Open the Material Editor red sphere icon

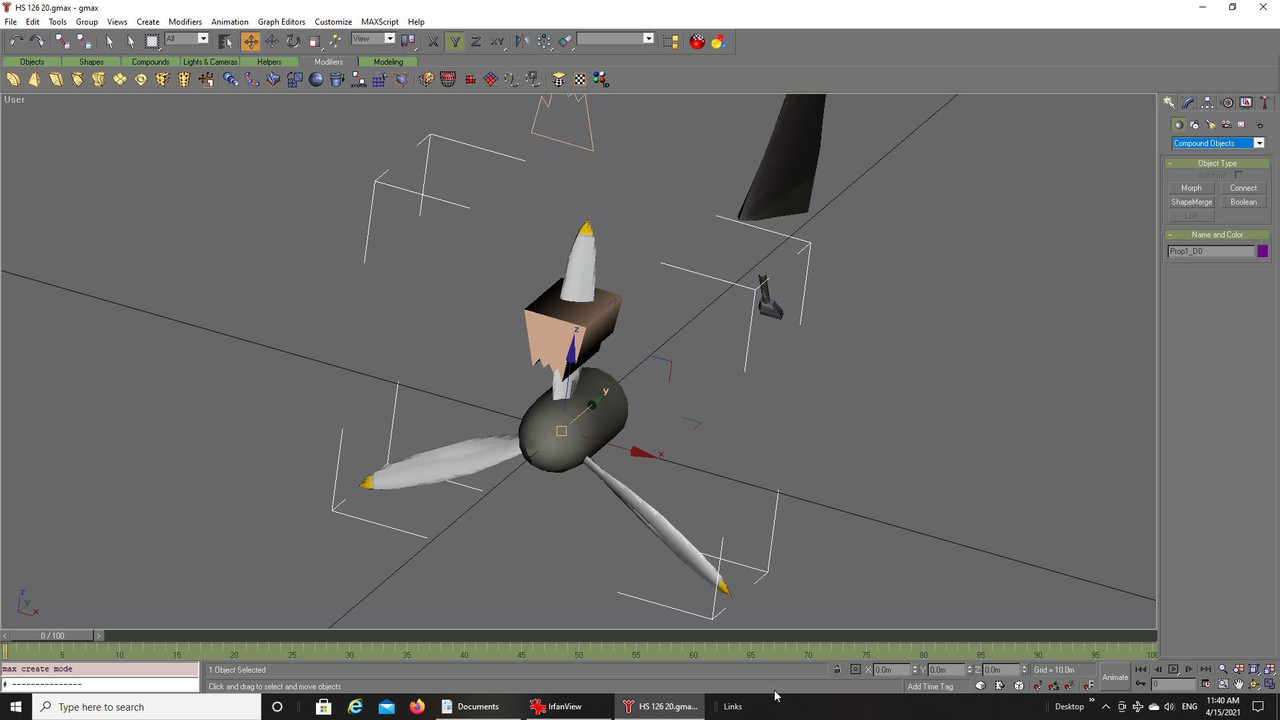pyautogui.click(x=697, y=41)
